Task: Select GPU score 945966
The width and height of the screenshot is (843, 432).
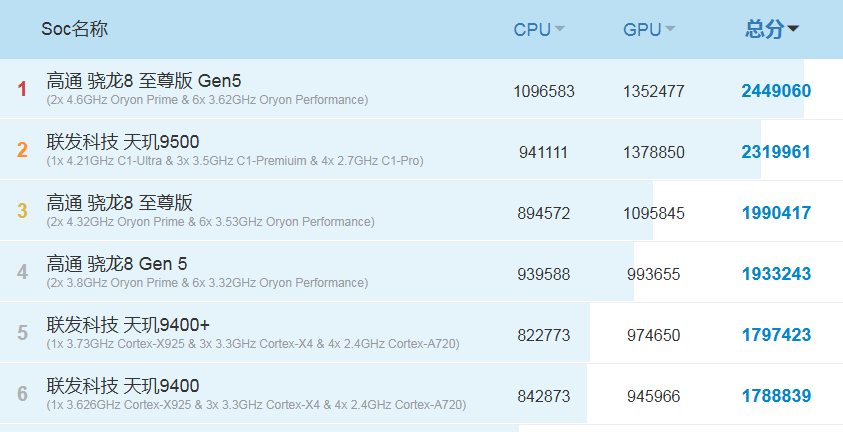Action: click(x=653, y=397)
